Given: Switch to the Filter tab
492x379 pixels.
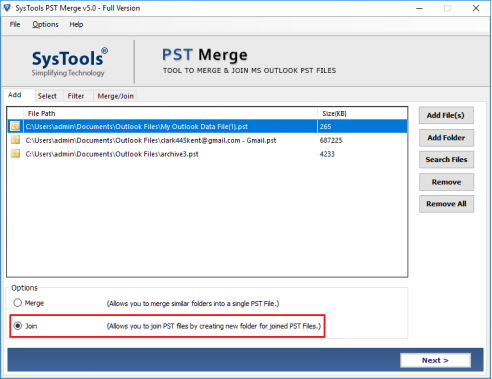Looking at the screenshot, I should 76,96.
